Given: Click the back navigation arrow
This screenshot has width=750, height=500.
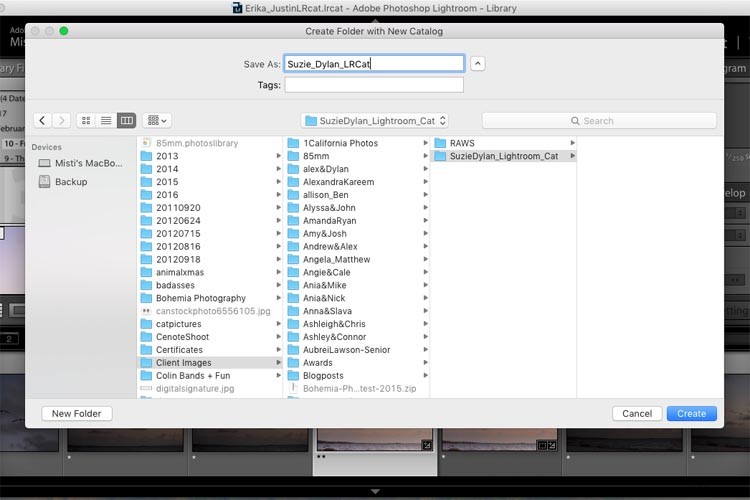Looking at the screenshot, I should 43,120.
